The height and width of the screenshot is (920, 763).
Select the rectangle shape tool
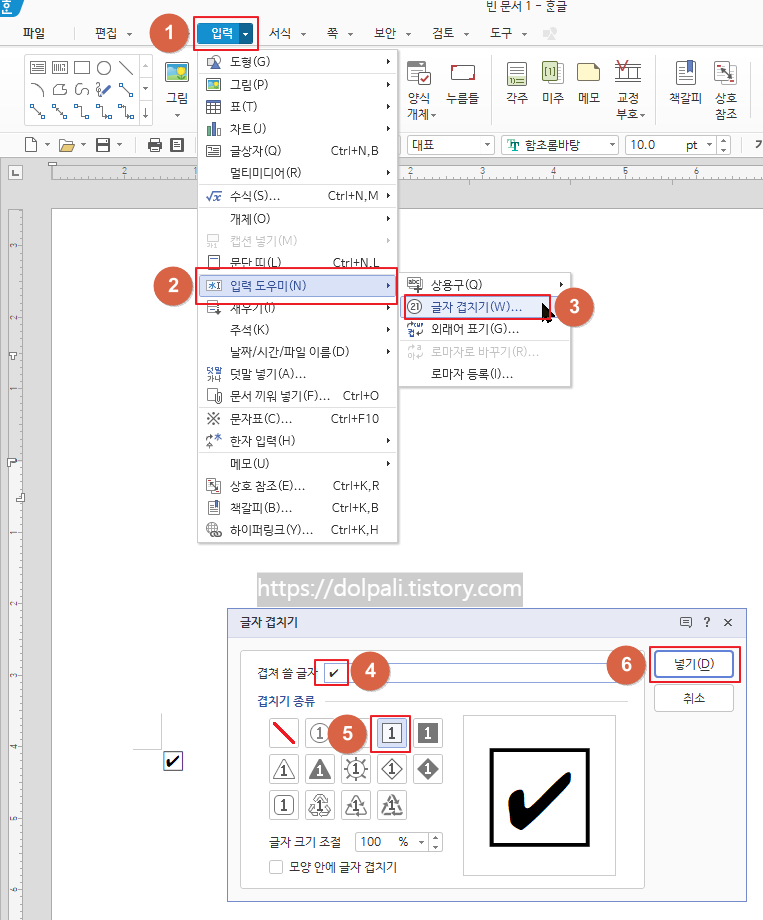(x=82, y=68)
